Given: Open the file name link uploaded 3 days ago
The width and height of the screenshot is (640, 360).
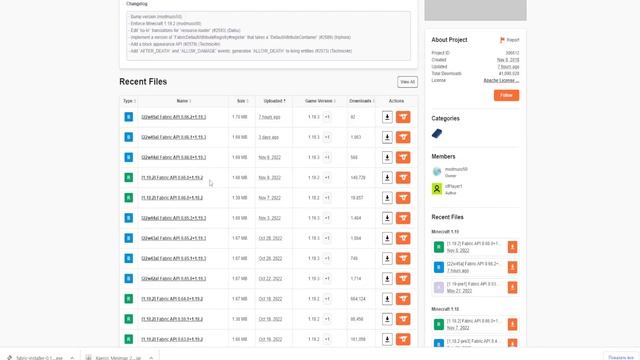Looking at the screenshot, I should [x=173, y=137].
